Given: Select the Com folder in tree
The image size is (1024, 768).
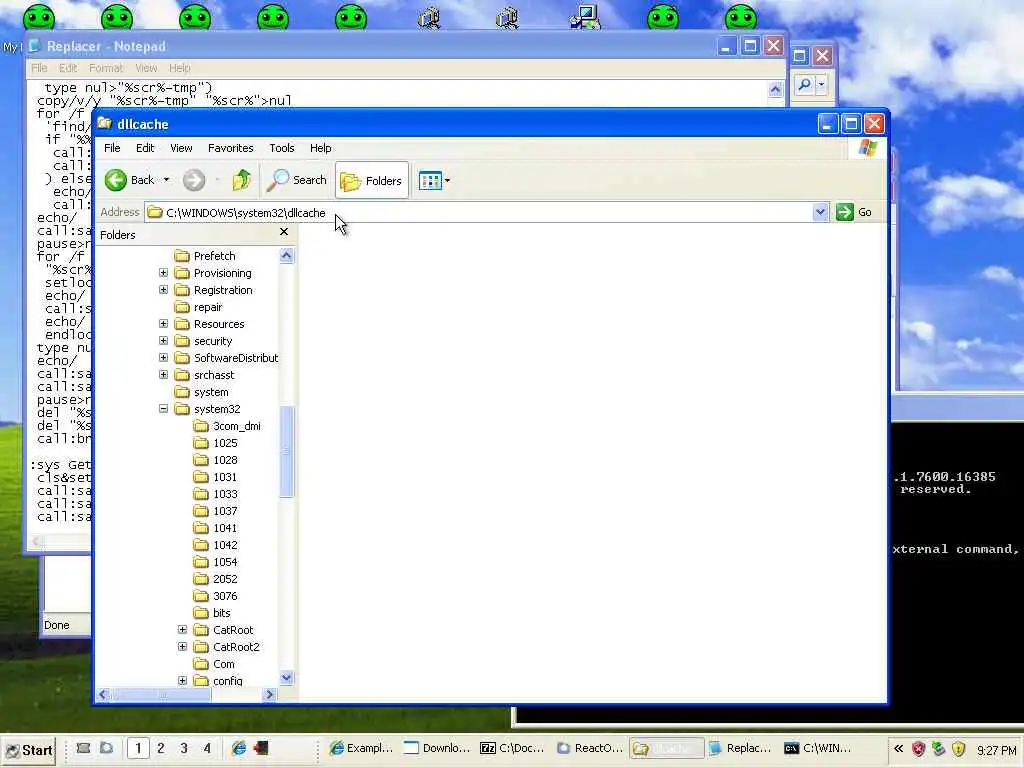Looking at the screenshot, I should point(223,664).
